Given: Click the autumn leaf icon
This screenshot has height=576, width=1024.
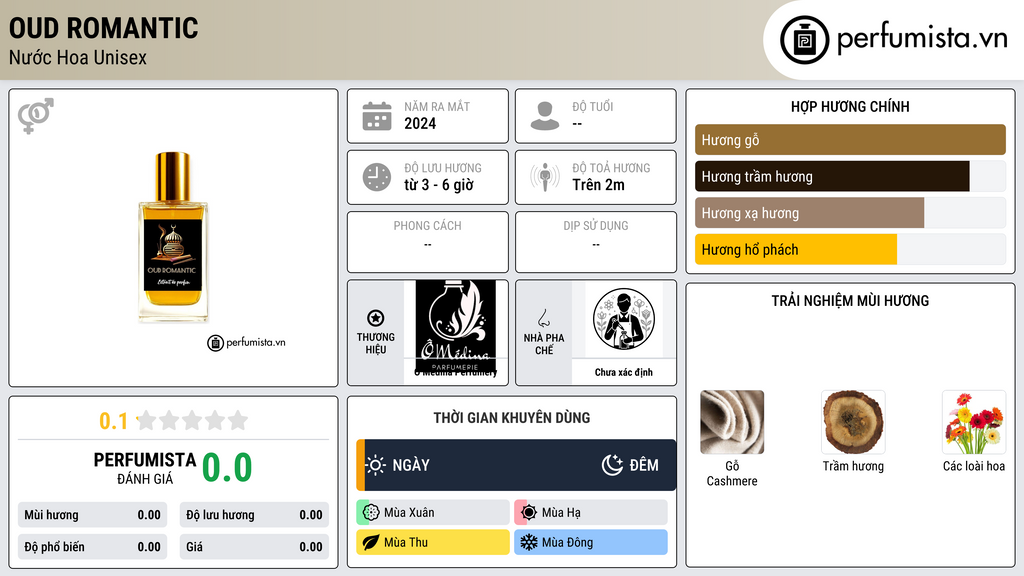Looking at the screenshot, I should 371,542.
